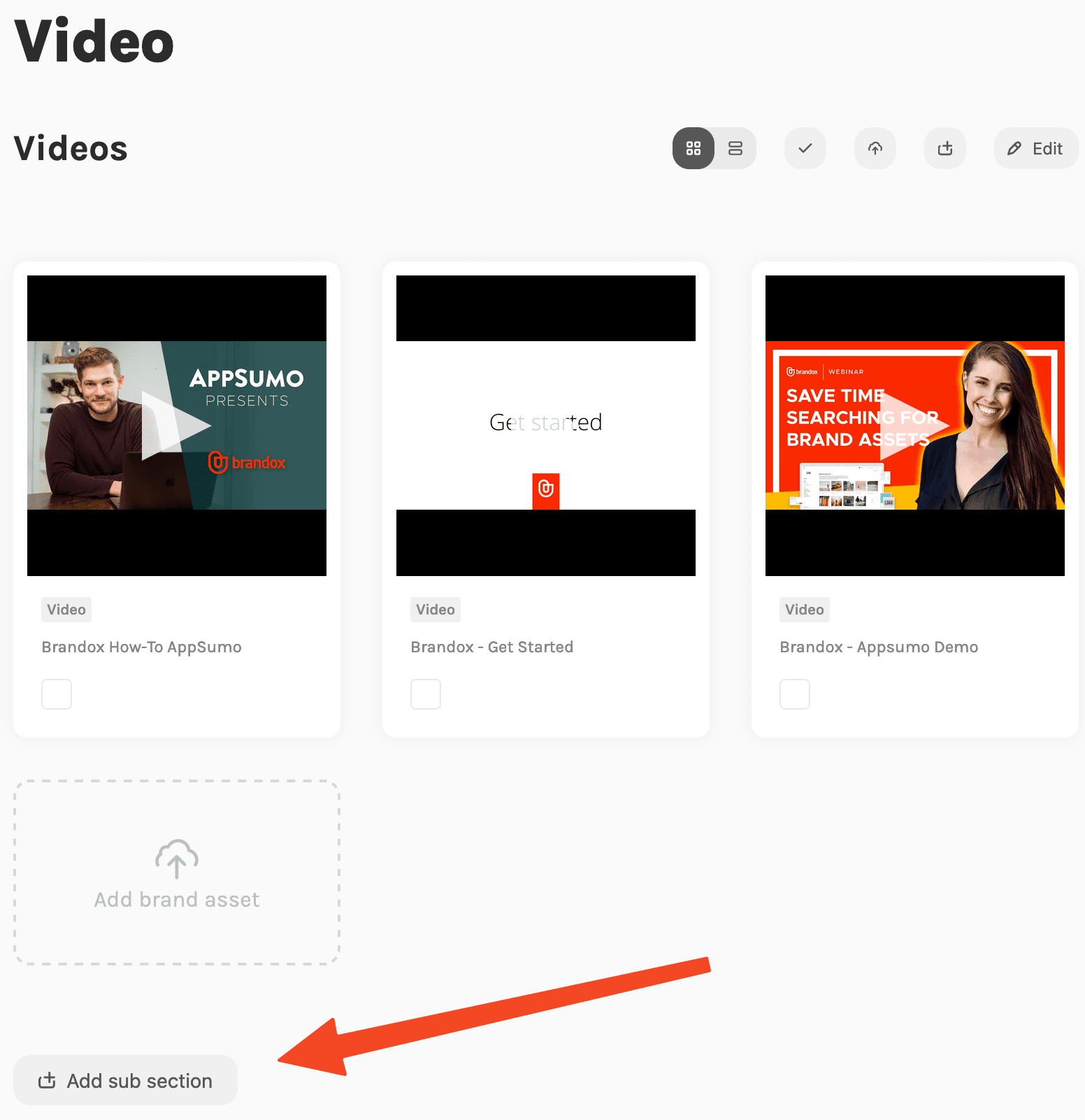Tick checkbox for Brandox - Appsumo Demo
1085x1120 pixels.
tap(795, 694)
